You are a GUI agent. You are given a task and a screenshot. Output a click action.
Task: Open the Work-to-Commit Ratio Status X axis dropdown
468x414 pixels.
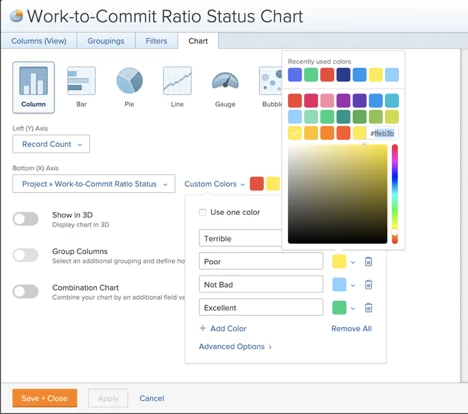[x=94, y=184]
